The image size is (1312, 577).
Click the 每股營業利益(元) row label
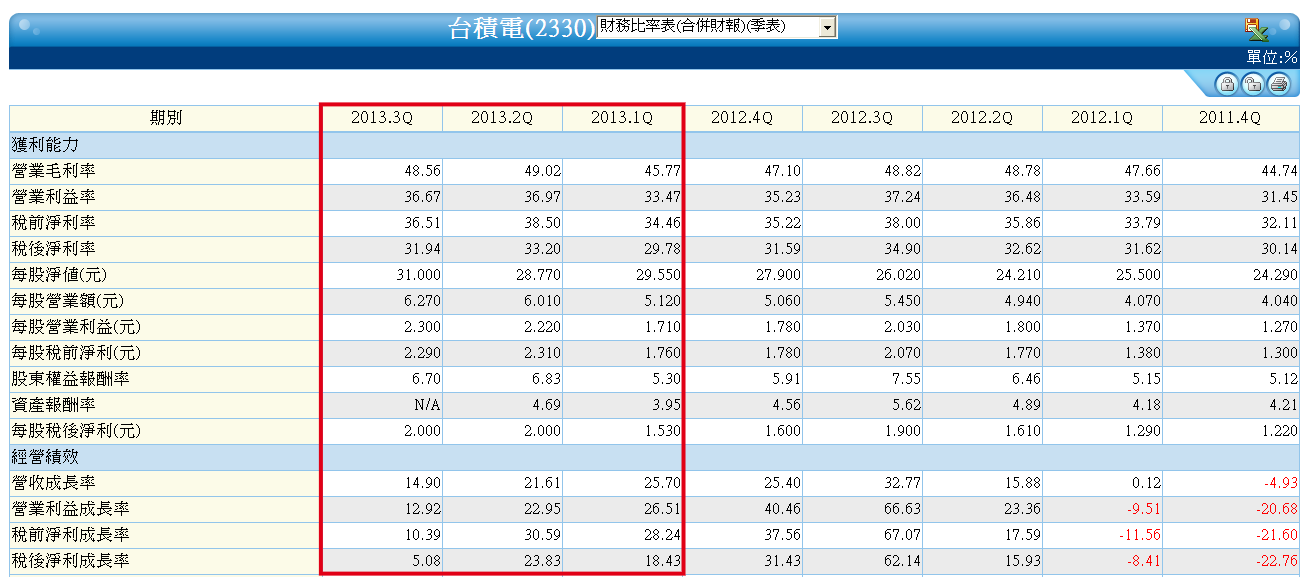tap(76, 327)
